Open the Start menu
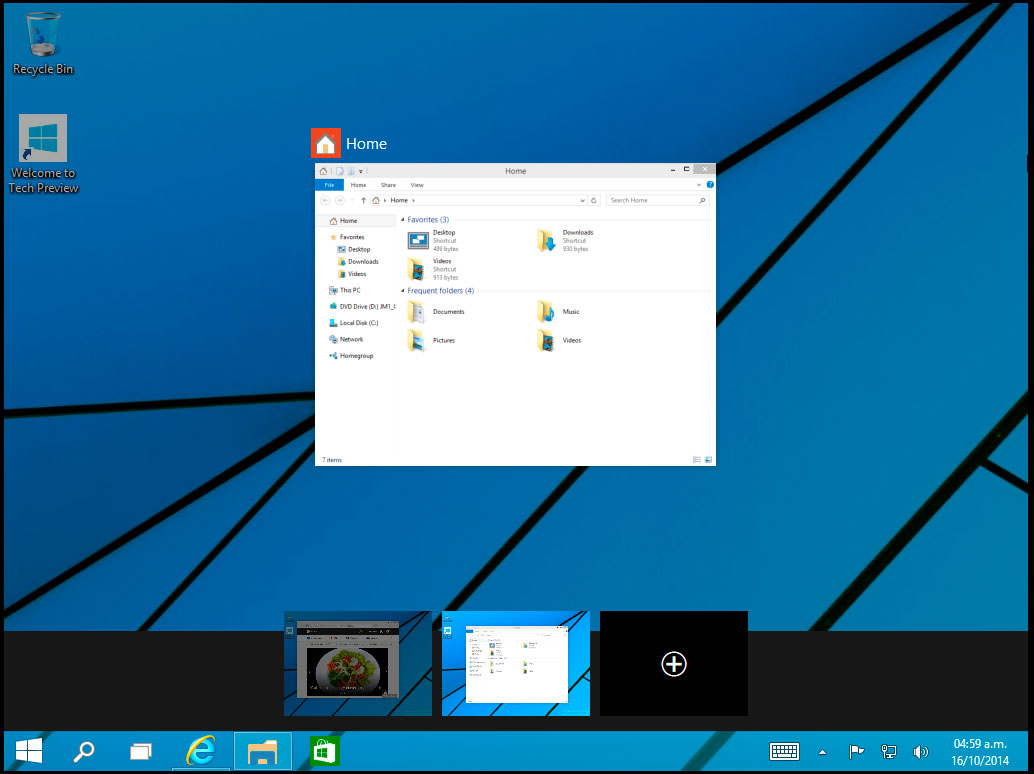1034x774 pixels. [28, 751]
